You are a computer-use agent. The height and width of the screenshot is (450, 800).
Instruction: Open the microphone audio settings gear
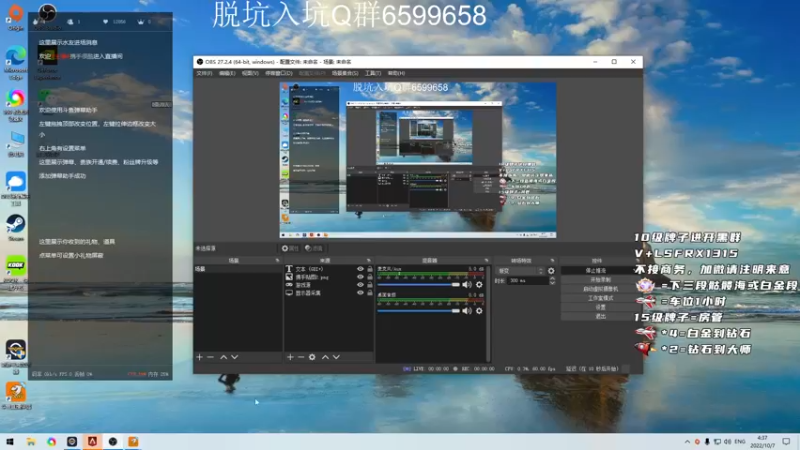[x=479, y=285]
